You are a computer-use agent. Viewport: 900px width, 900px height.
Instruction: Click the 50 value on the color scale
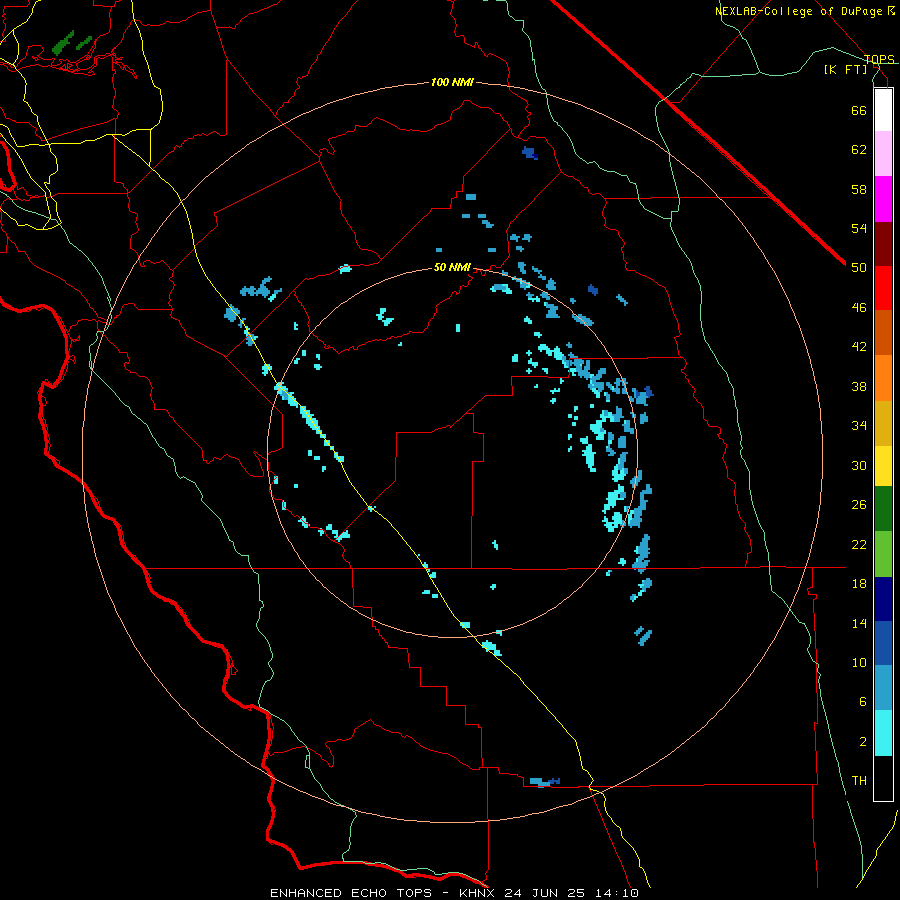pyautogui.click(x=859, y=268)
